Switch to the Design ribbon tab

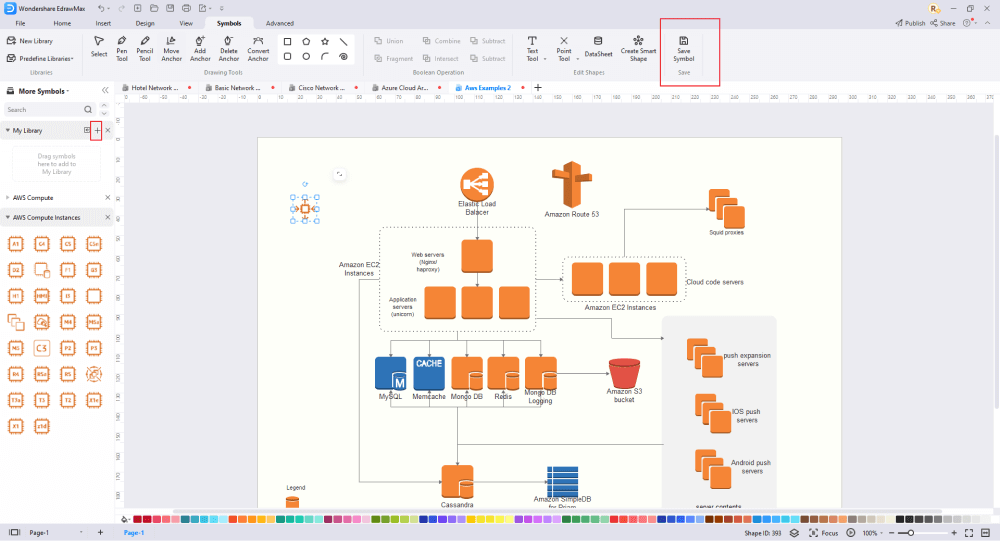(145, 23)
